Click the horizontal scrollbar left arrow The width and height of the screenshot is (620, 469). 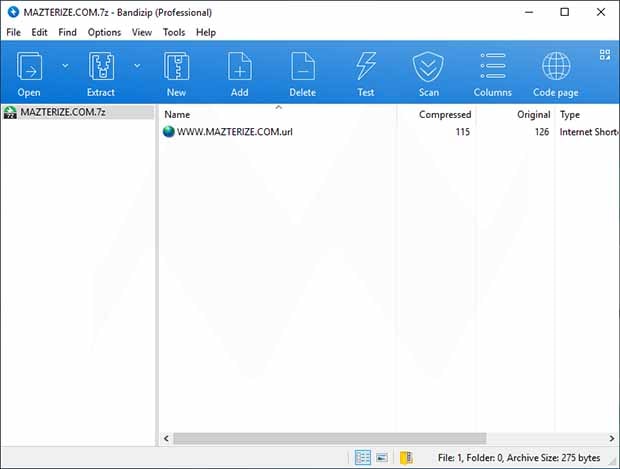[166, 438]
